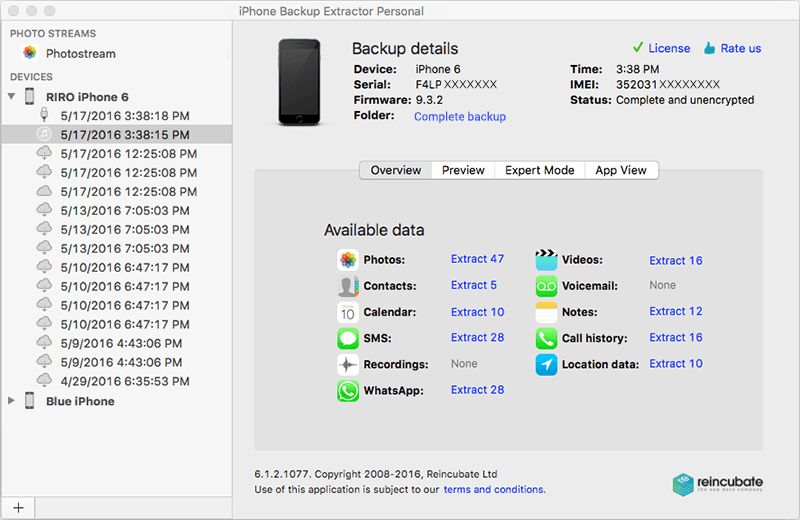
Task: Click the Call history phone icon
Action: [x=546, y=338]
